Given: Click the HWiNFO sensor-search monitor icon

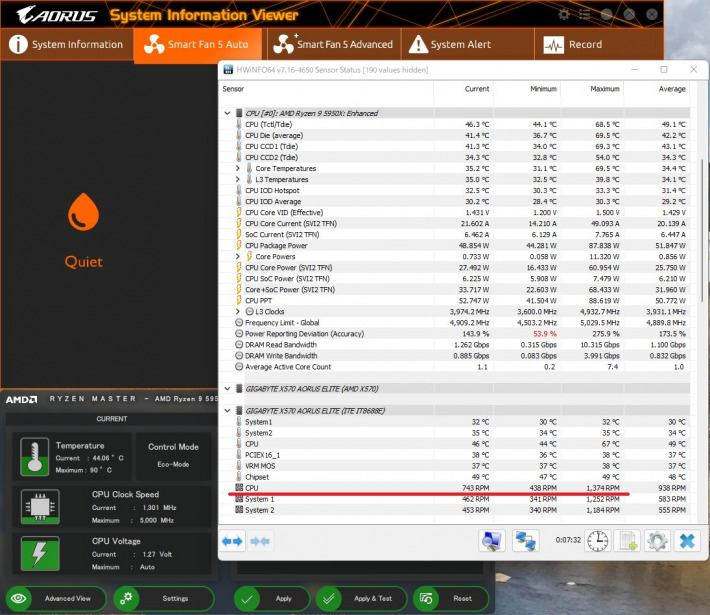Looking at the screenshot, I should pos(492,540).
